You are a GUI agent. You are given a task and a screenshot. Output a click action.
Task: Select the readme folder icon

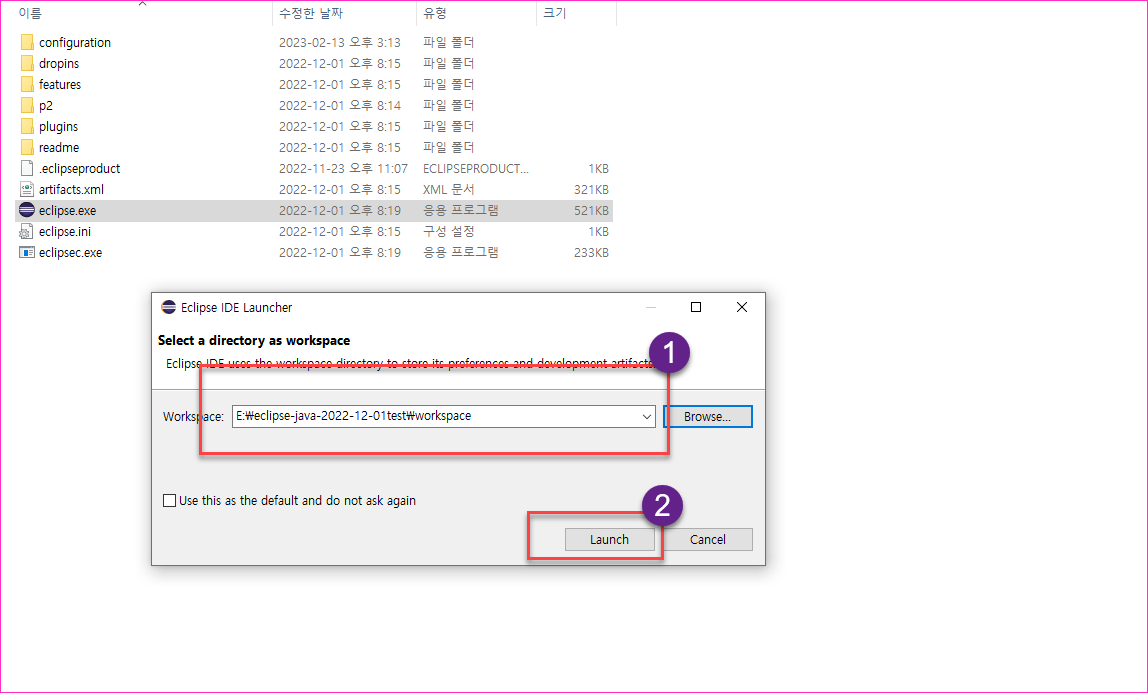point(27,147)
